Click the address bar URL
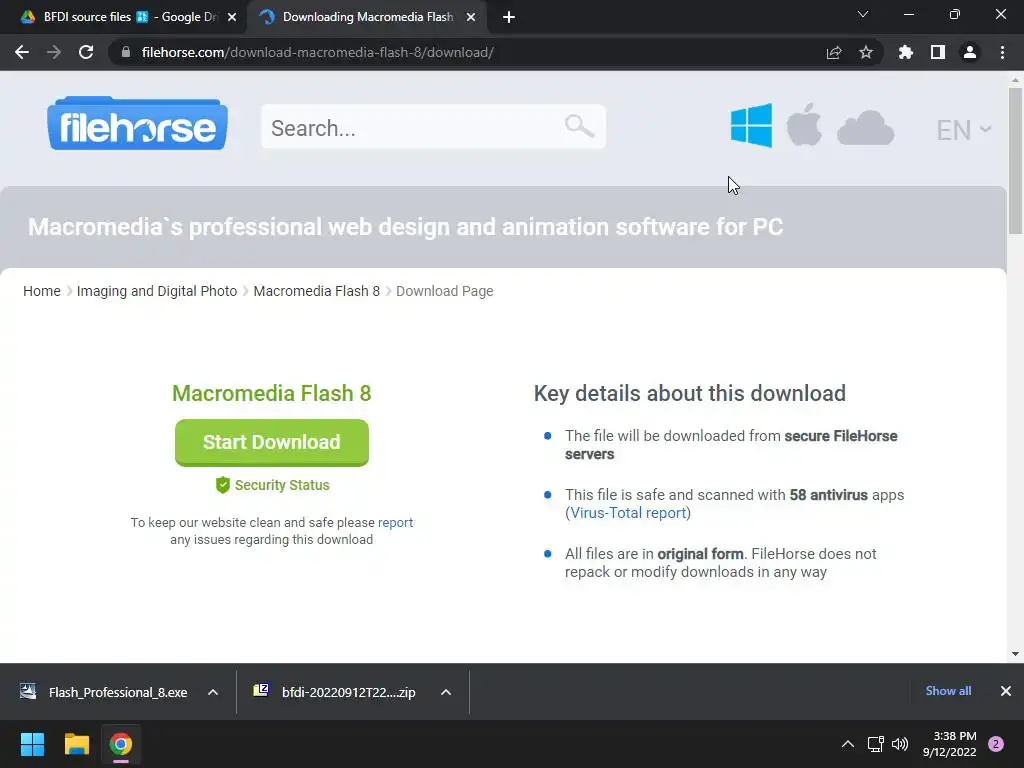 tap(317, 52)
